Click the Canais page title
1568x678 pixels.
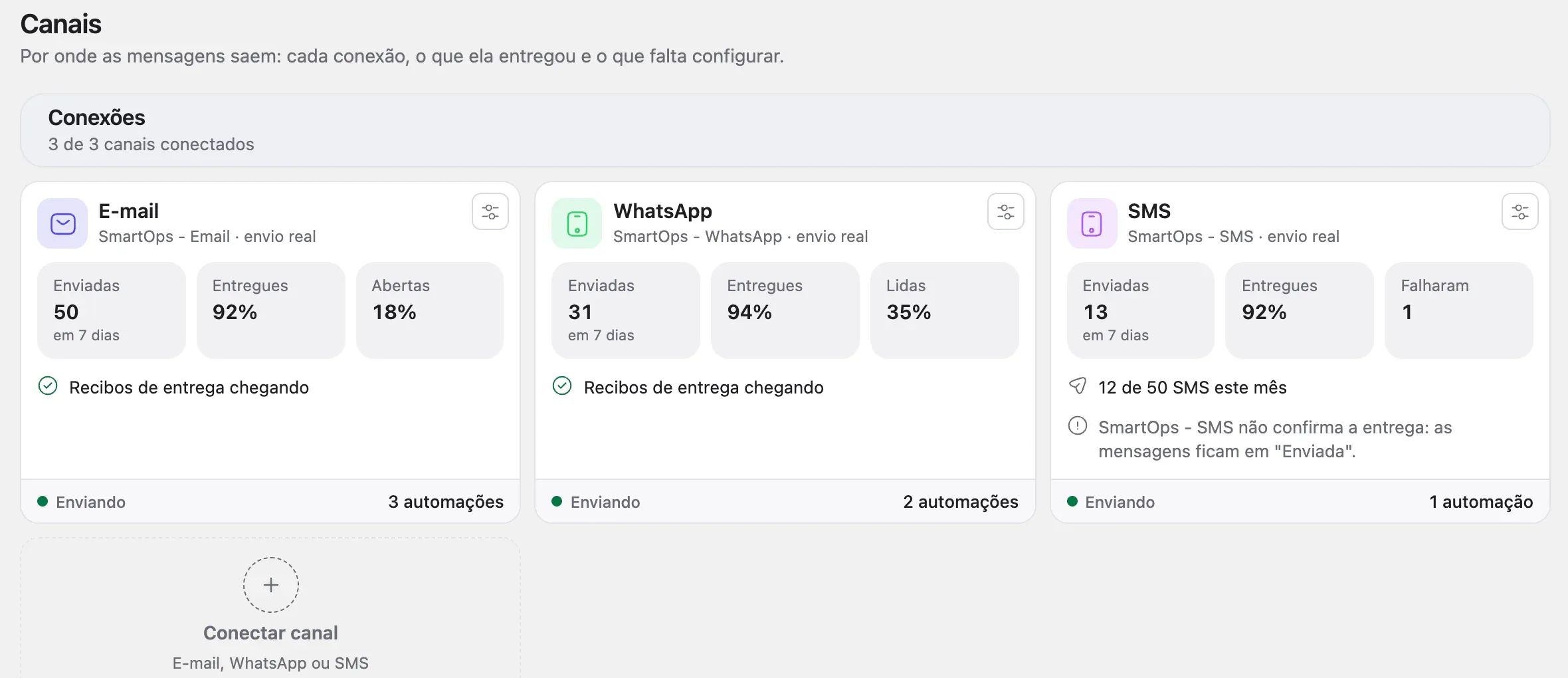pos(60,24)
